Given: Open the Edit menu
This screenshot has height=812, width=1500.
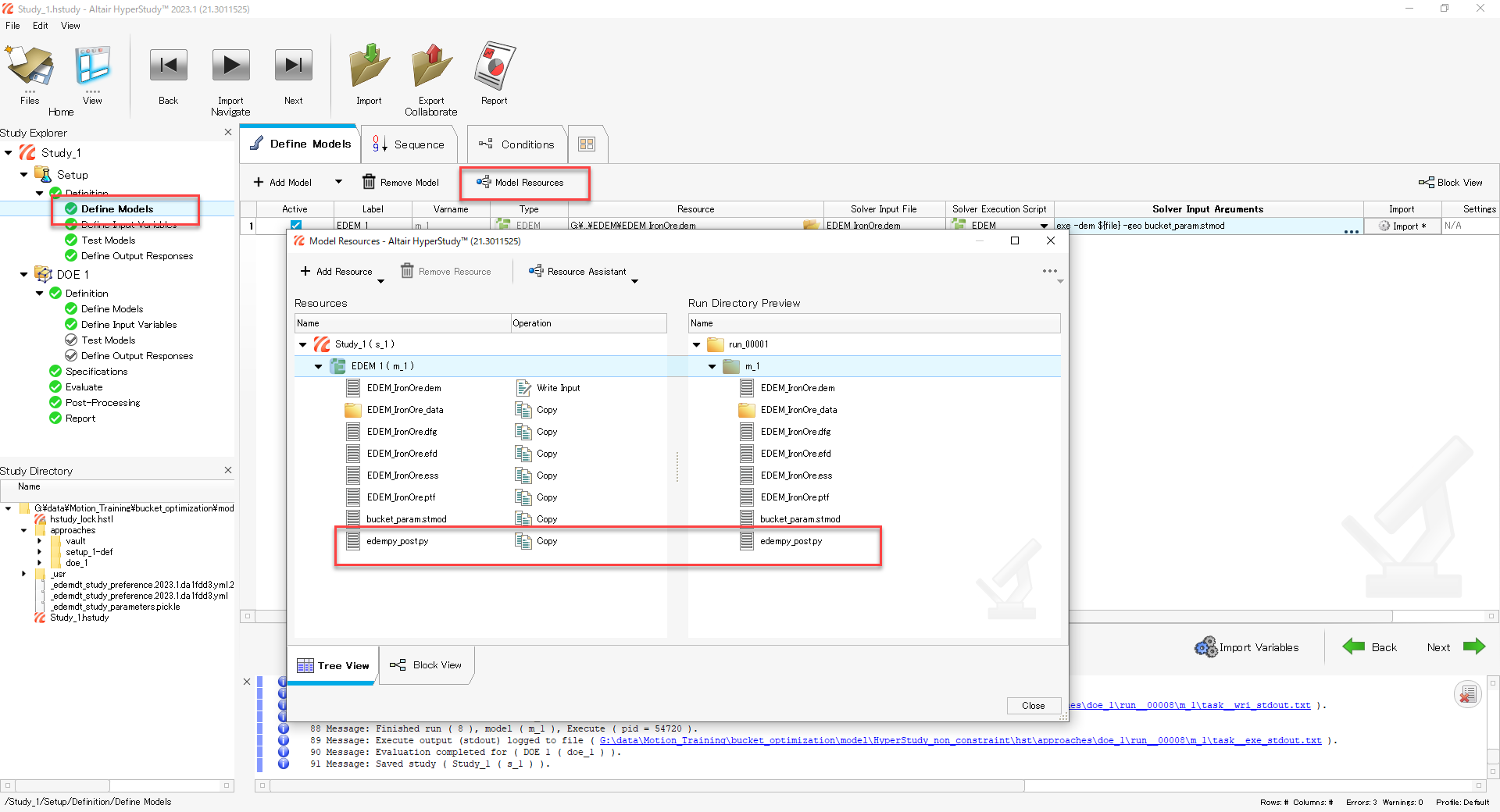Looking at the screenshot, I should [41, 26].
